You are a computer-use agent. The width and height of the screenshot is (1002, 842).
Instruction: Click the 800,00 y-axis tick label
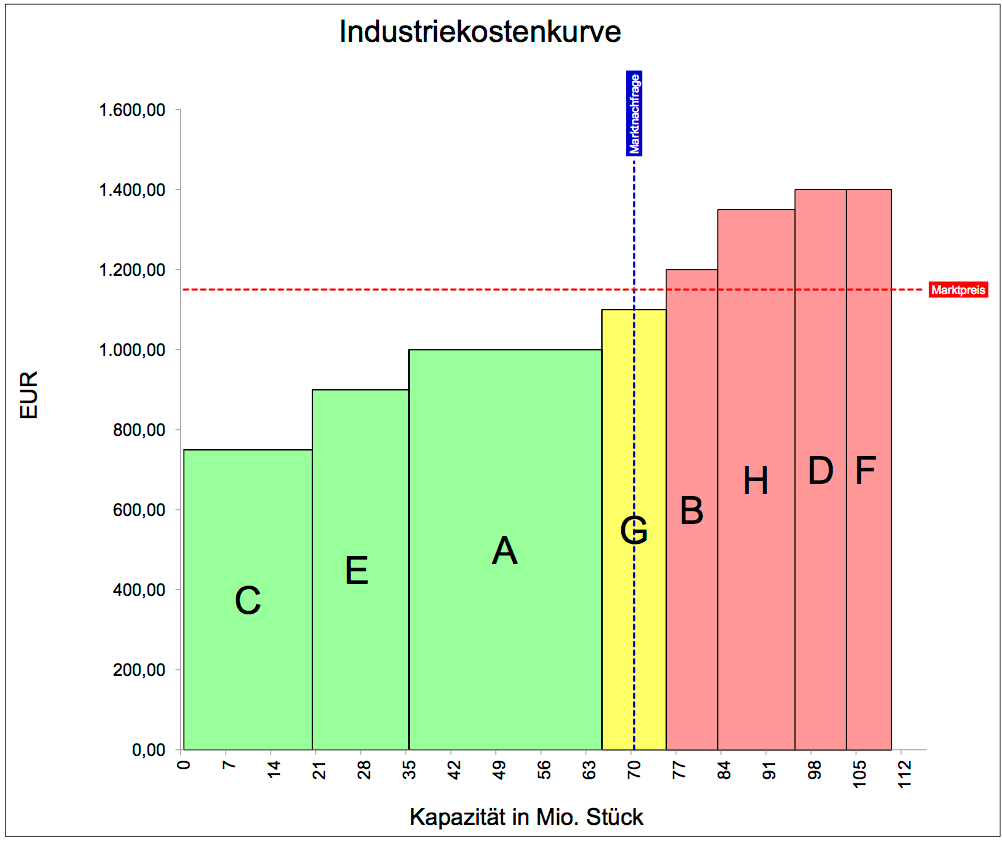point(138,430)
